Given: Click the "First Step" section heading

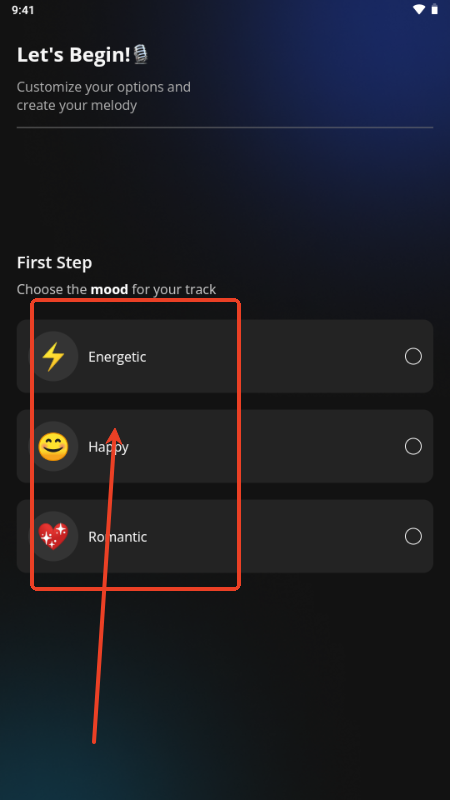Looking at the screenshot, I should [55, 263].
